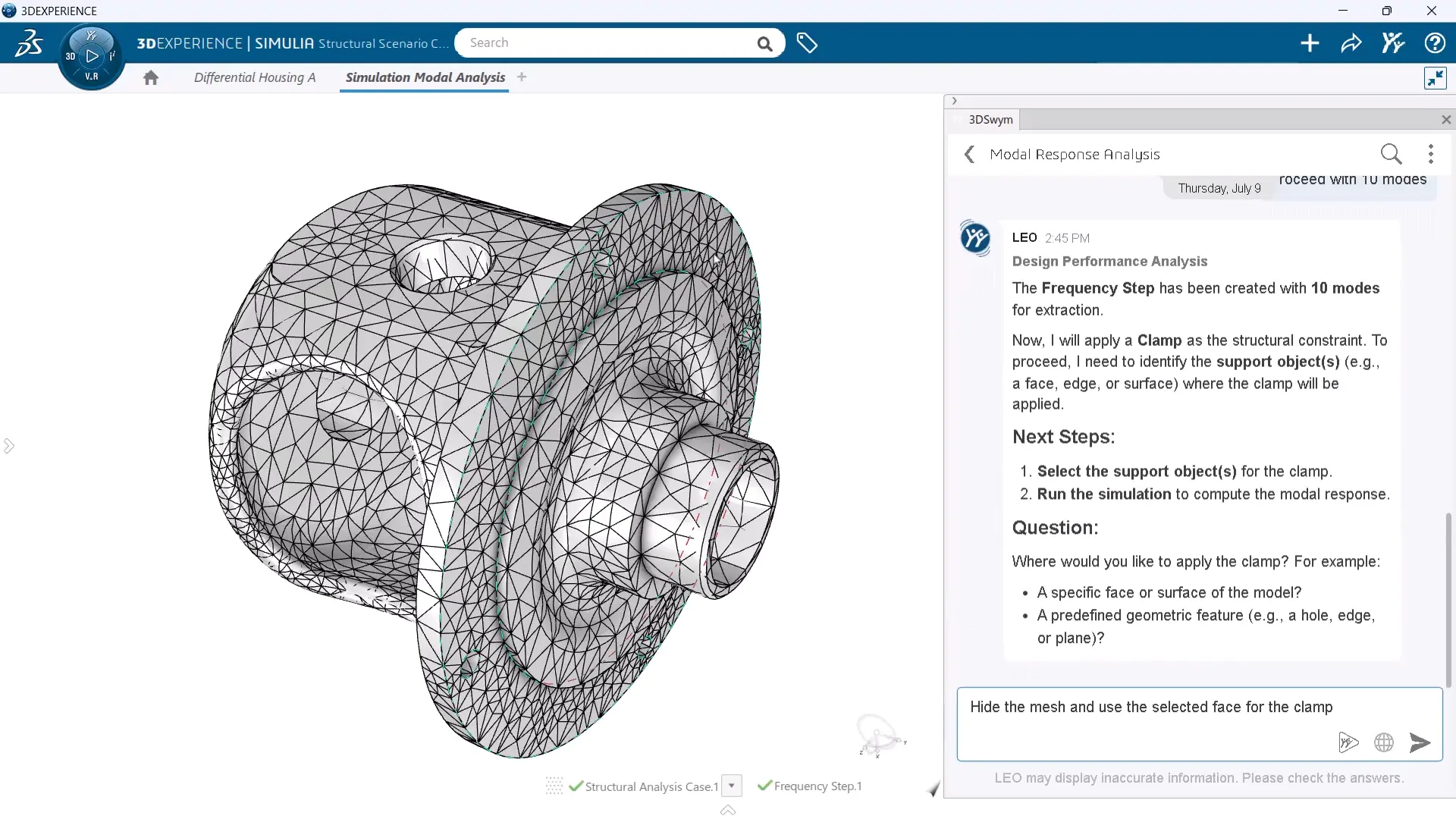Collapse the right side panel chevron
Viewport: 1456px width, 819px height.
(955, 101)
